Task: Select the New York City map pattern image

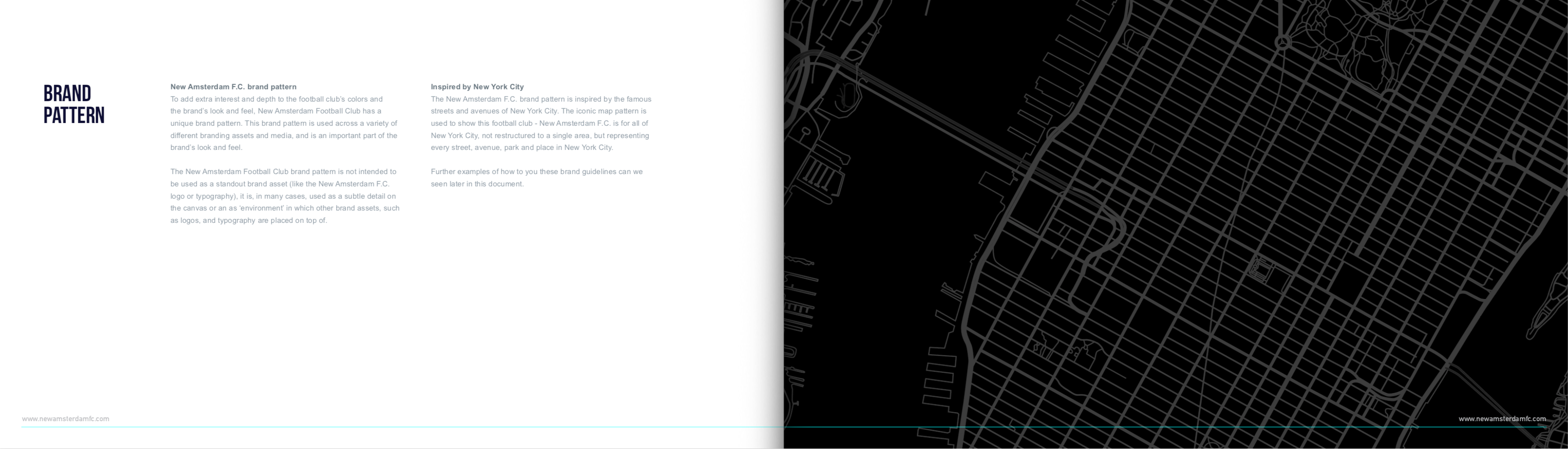Action: 1175,224
